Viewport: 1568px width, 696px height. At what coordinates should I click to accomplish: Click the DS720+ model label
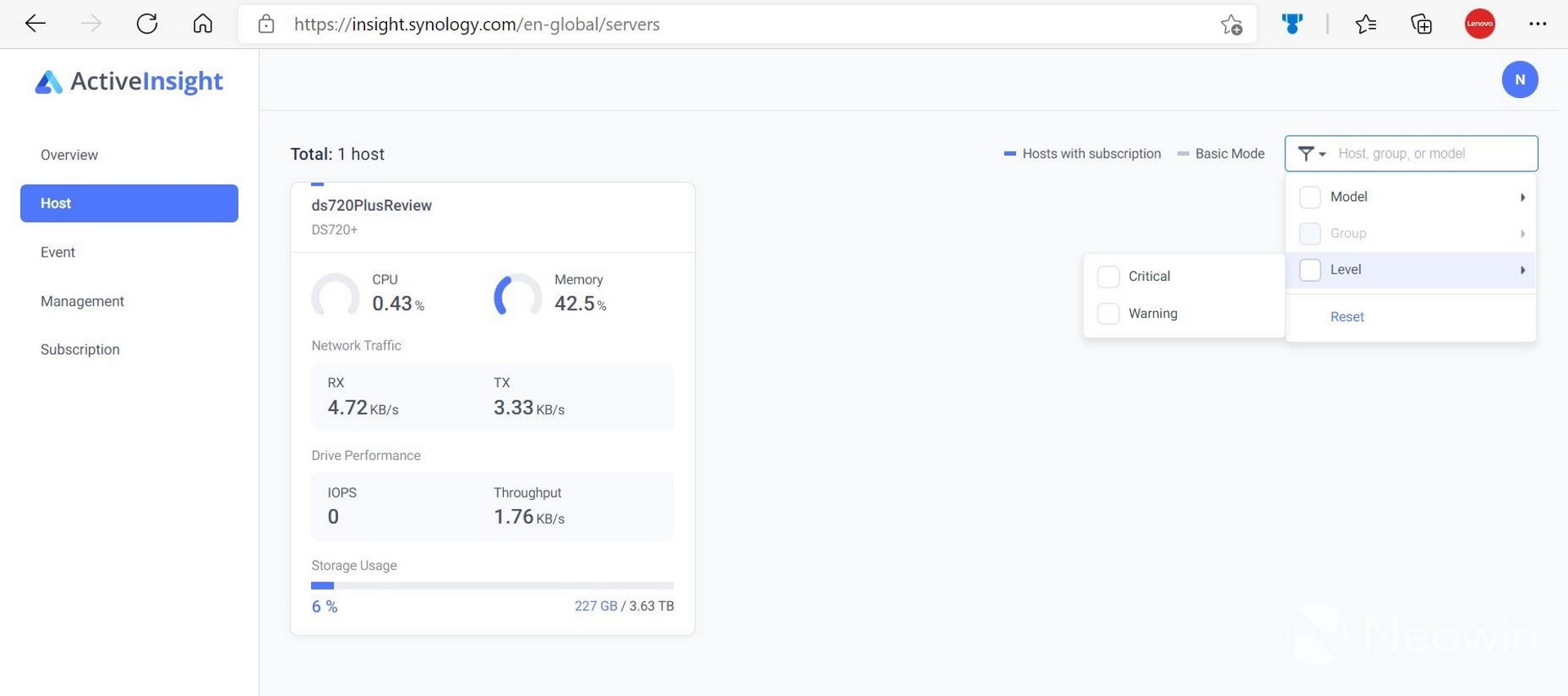[x=335, y=230]
